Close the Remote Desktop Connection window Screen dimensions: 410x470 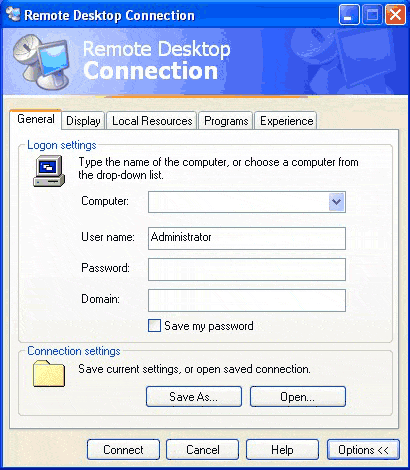[x=395, y=15]
